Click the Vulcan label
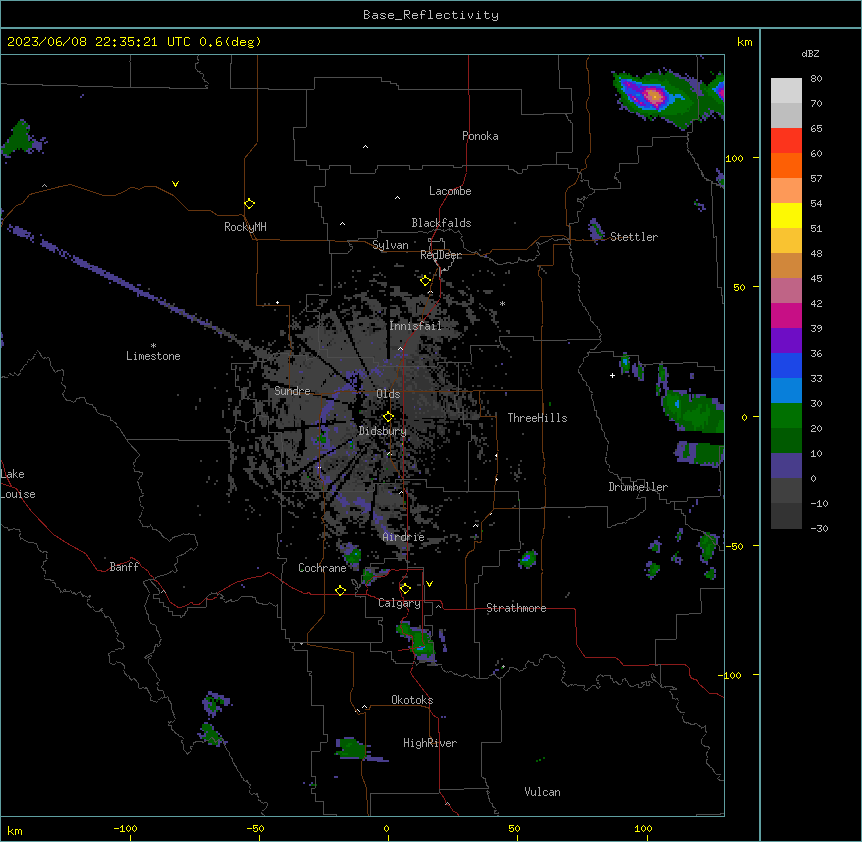Viewport: 862px width, 842px height. 543,792
